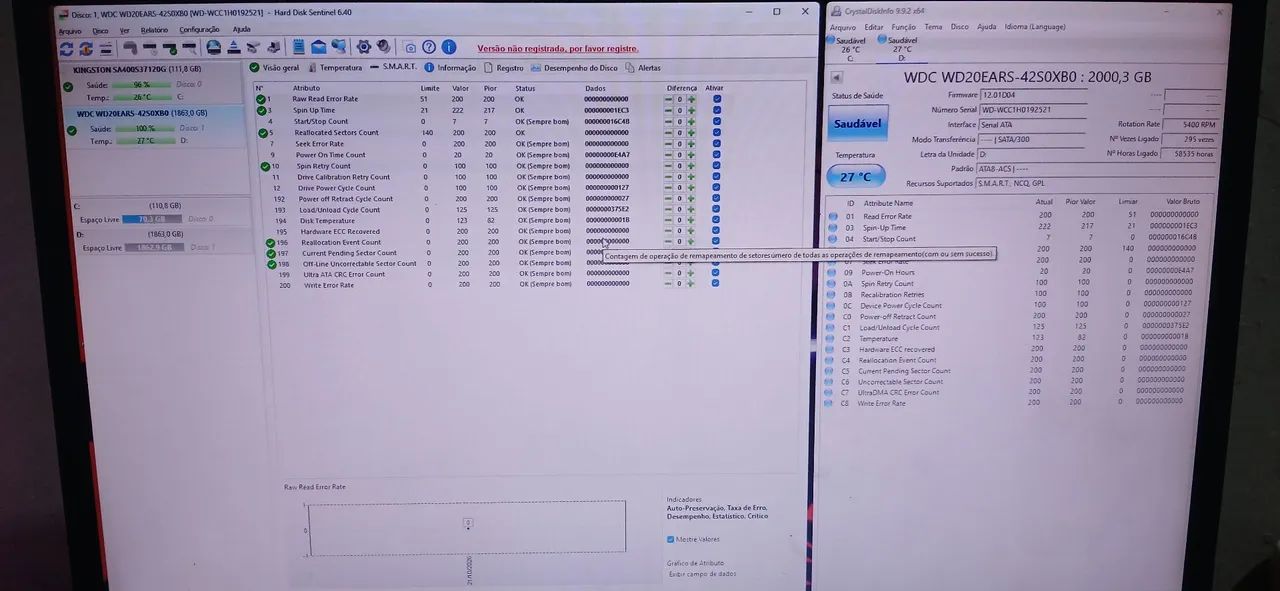The width and height of the screenshot is (1280, 591).
Task: Click the report notepad icon in toolbar
Action: tap(298, 47)
